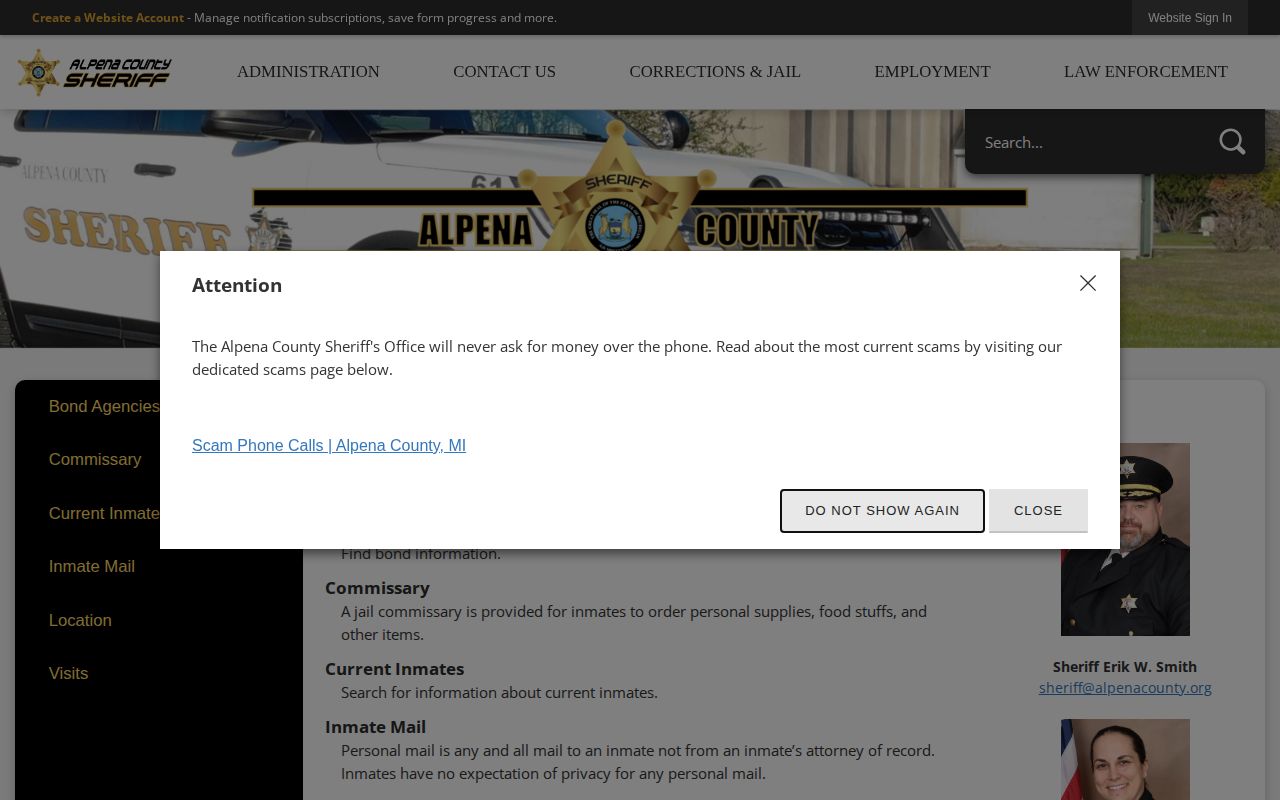Click the Close button in the dialog
This screenshot has width=1280, height=800.
(x=1038, y=511)
